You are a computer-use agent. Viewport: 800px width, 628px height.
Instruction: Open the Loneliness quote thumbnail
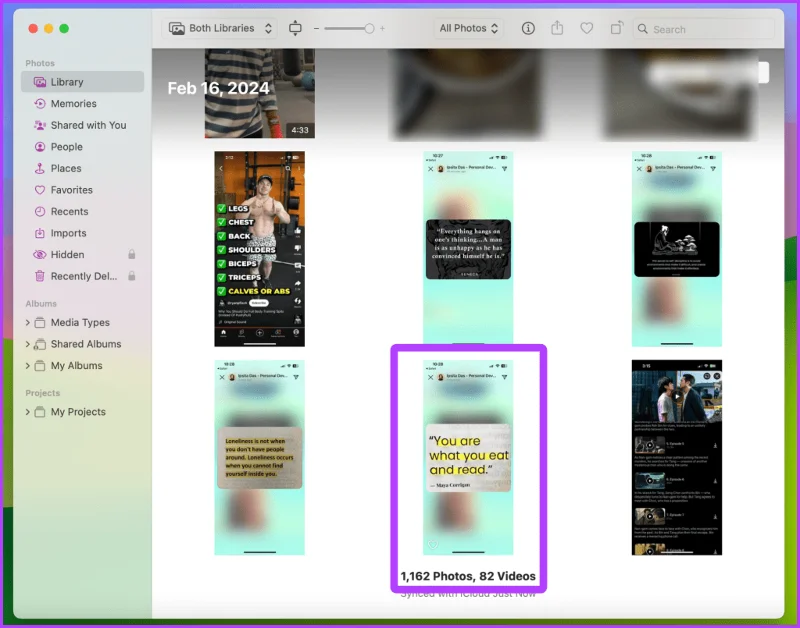[260, 458]
